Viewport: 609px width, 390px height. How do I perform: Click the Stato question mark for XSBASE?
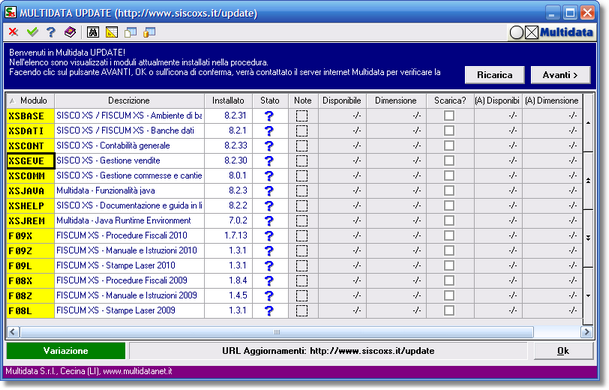(x=269, y=116)
